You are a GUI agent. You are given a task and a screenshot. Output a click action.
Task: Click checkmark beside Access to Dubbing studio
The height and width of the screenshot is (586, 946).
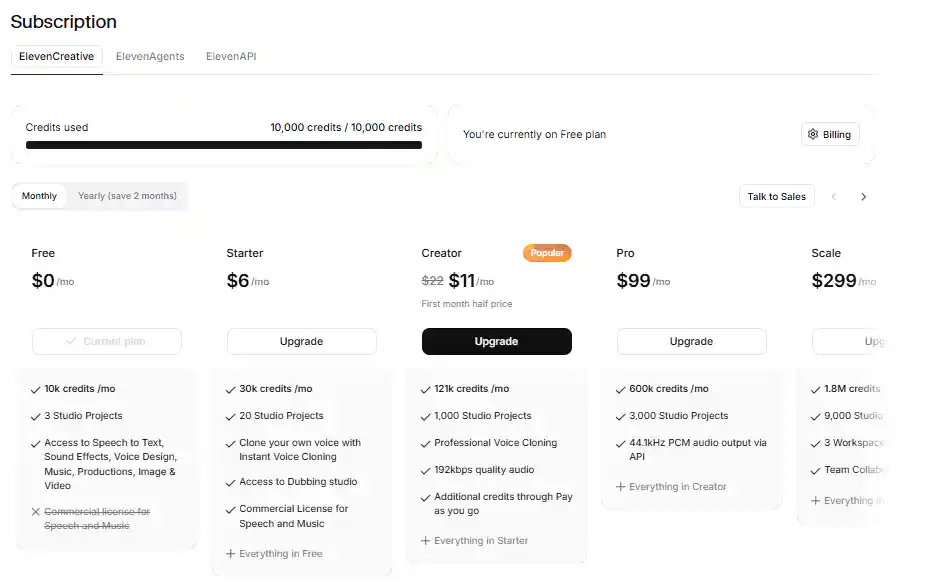(x=230, y=483)
